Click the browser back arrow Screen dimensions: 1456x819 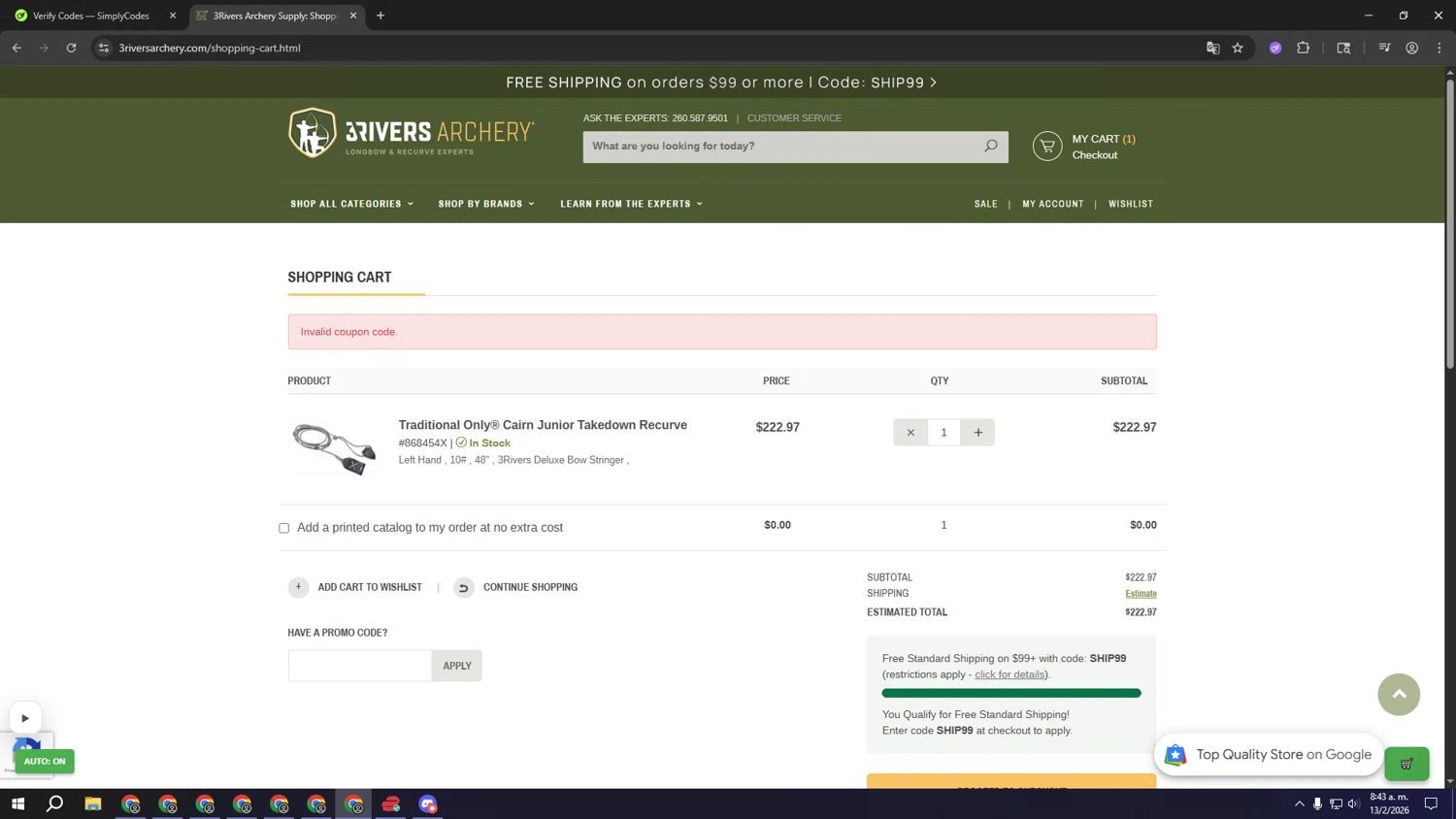[x=17, y=48]
